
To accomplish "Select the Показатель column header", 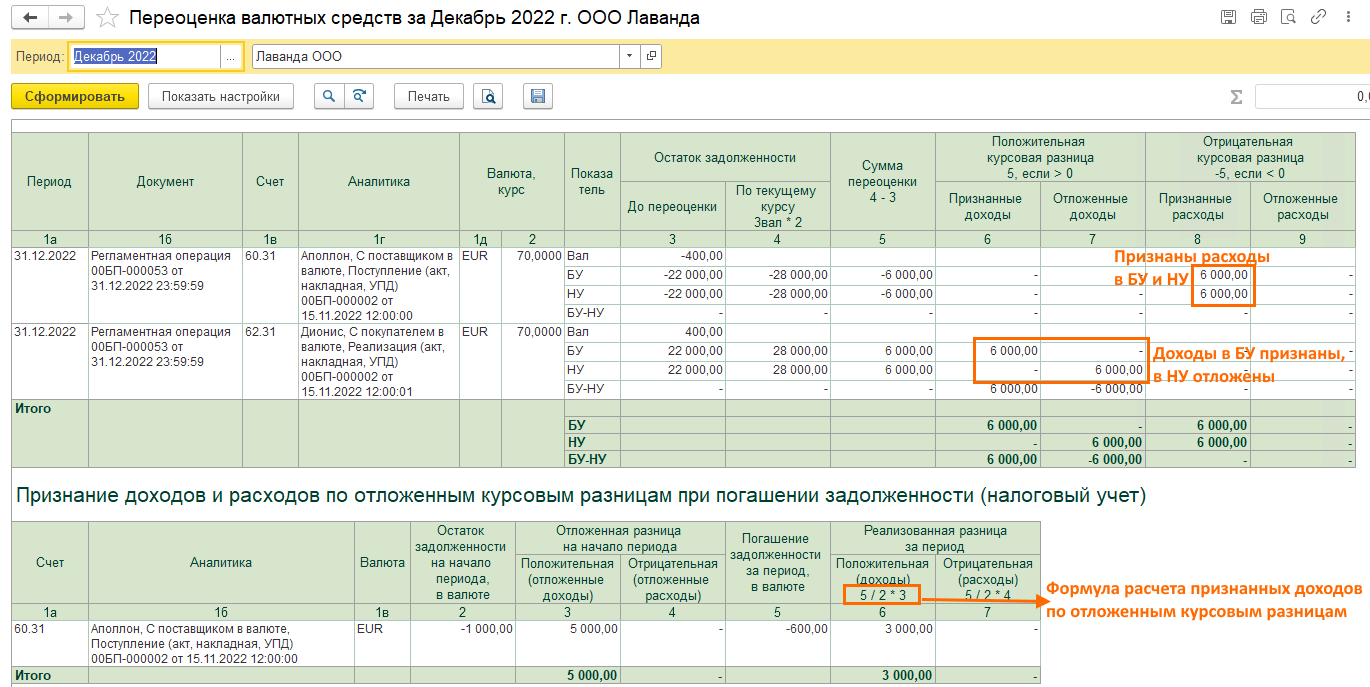I will 592,182.
